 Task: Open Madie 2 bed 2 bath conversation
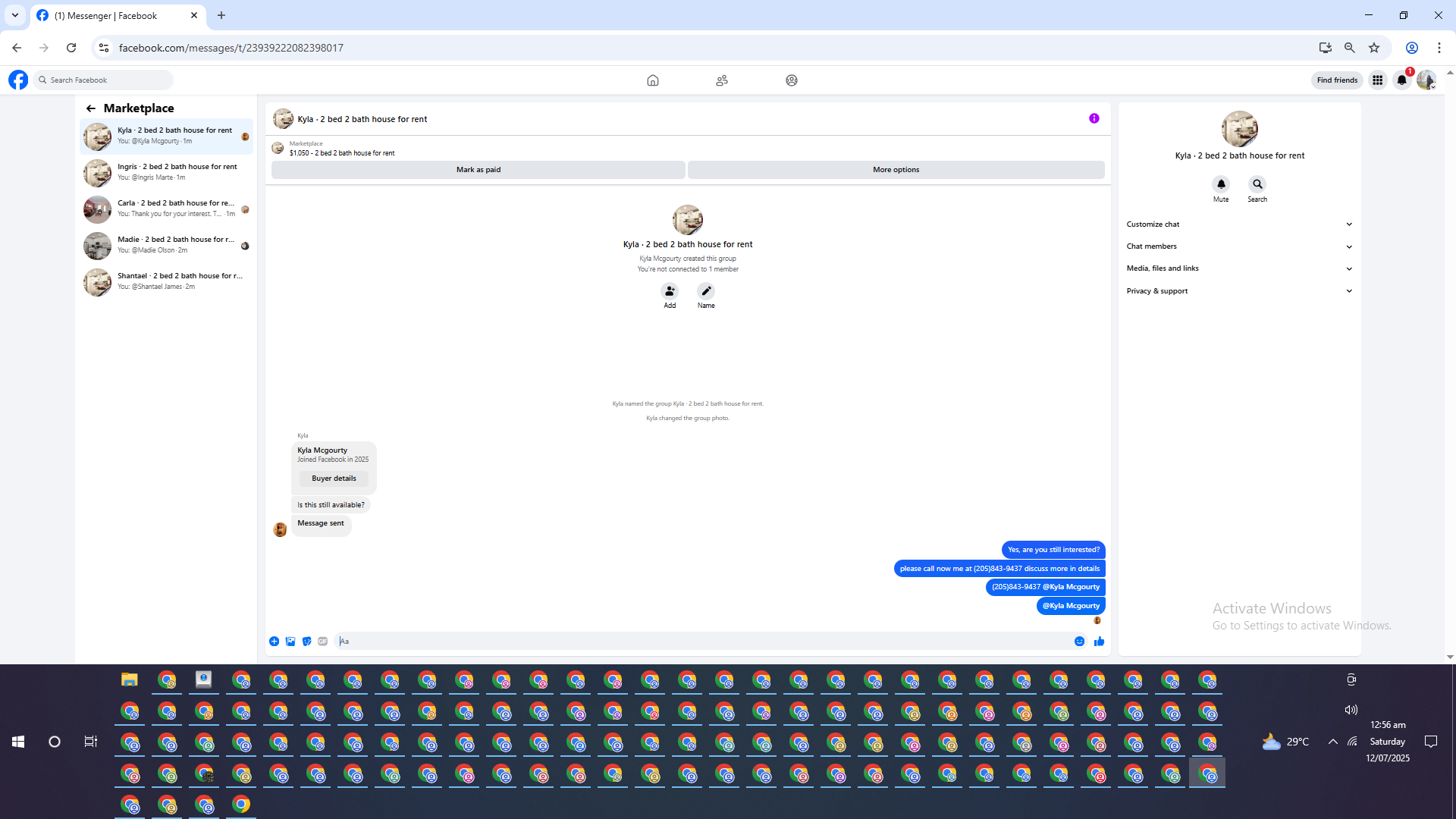(x=167, y=246)
